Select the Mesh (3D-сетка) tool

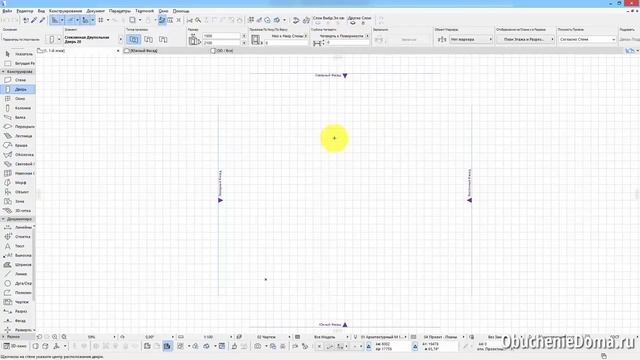pyautogui.click(x=18, y=211)
